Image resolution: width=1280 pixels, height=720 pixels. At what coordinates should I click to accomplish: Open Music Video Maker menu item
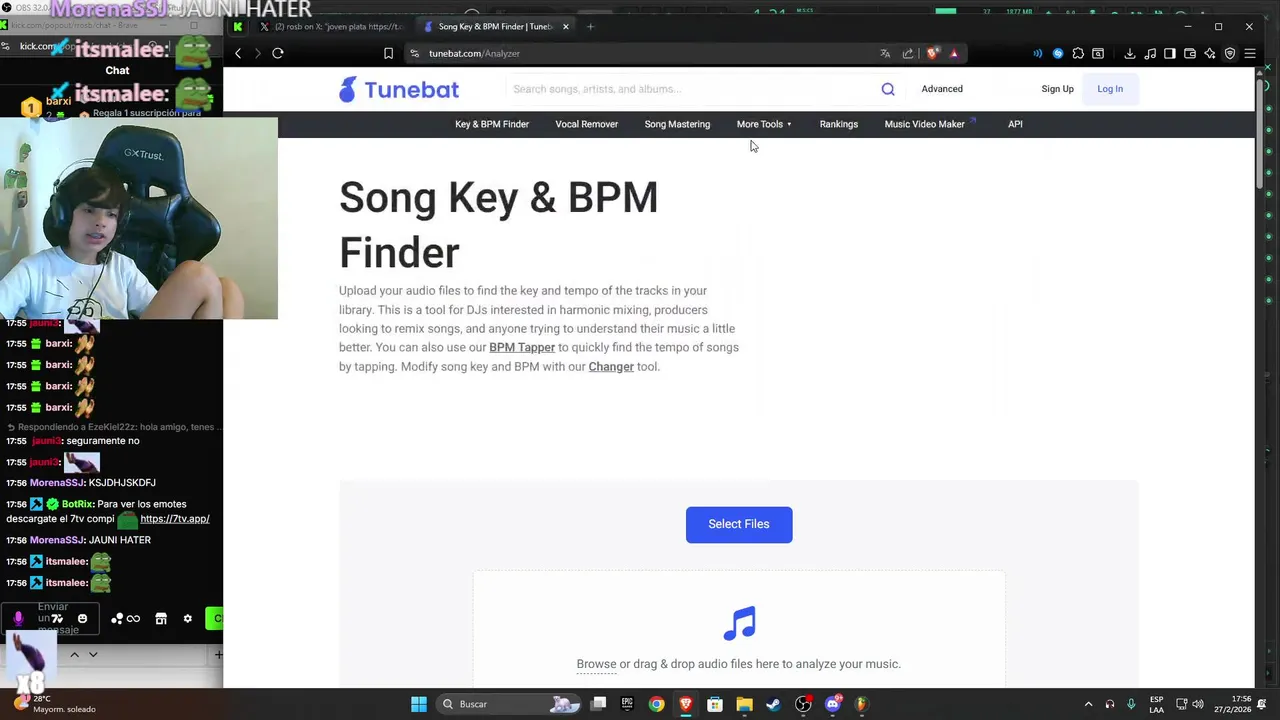pos(930,124)
